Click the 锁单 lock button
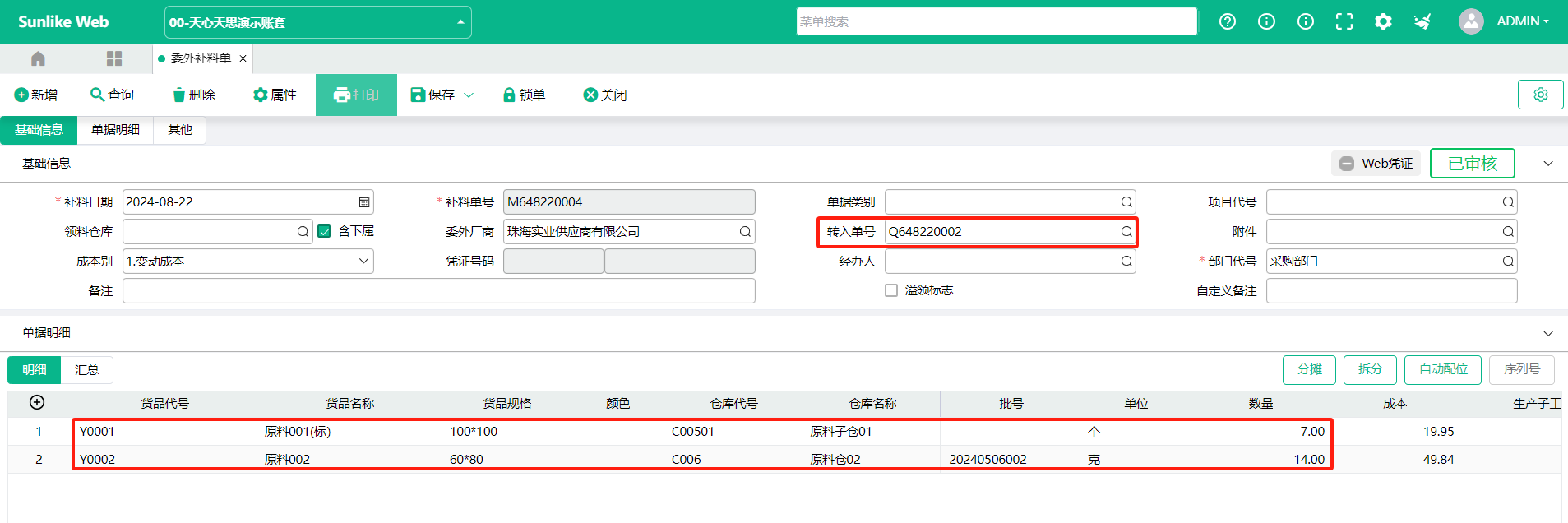The height and width of the screenshot is (523, 1568). click(524, 95)
